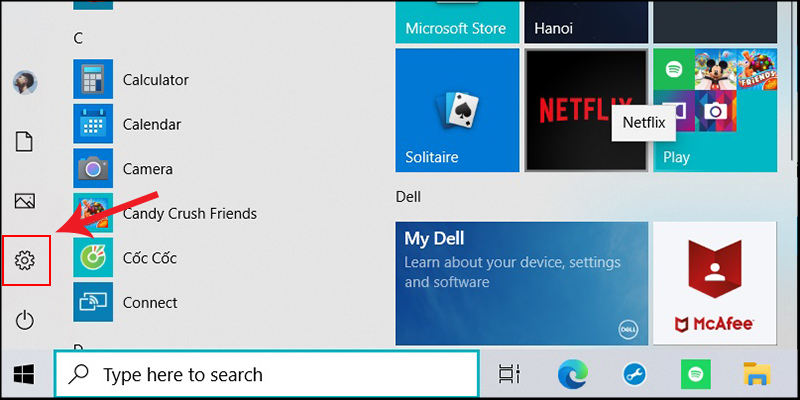Open the Calendar app

(x=151, y=124)
